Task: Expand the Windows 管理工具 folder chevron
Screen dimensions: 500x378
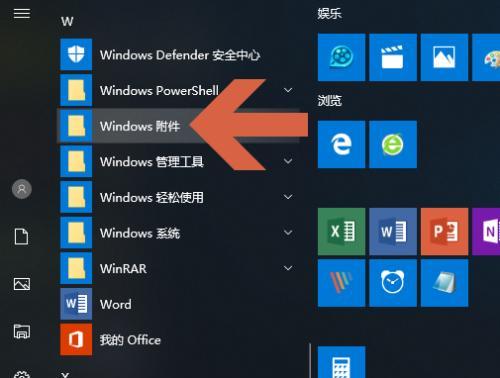Action: tap(288, 161)
